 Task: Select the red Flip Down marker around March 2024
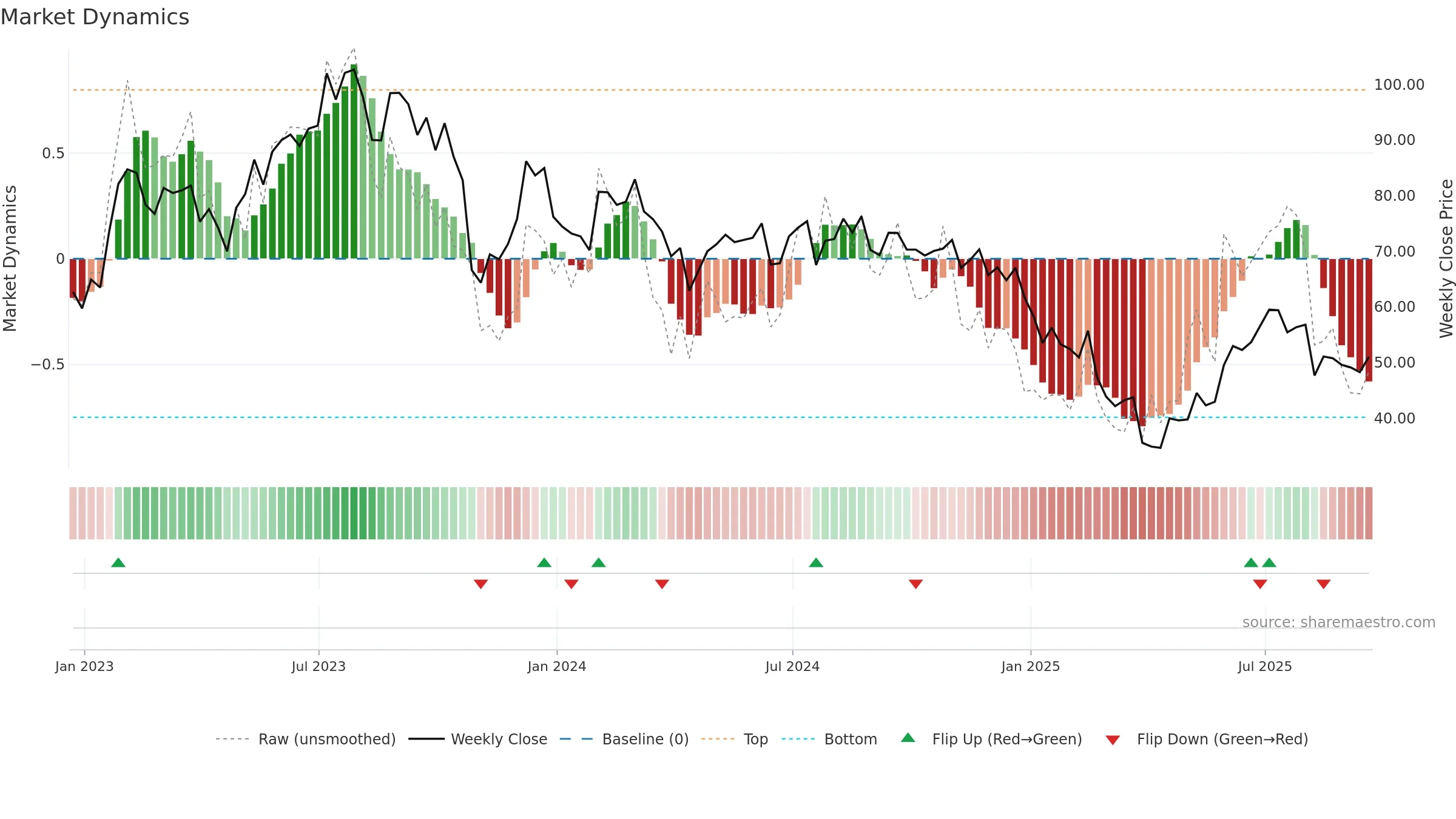(662, 584)
